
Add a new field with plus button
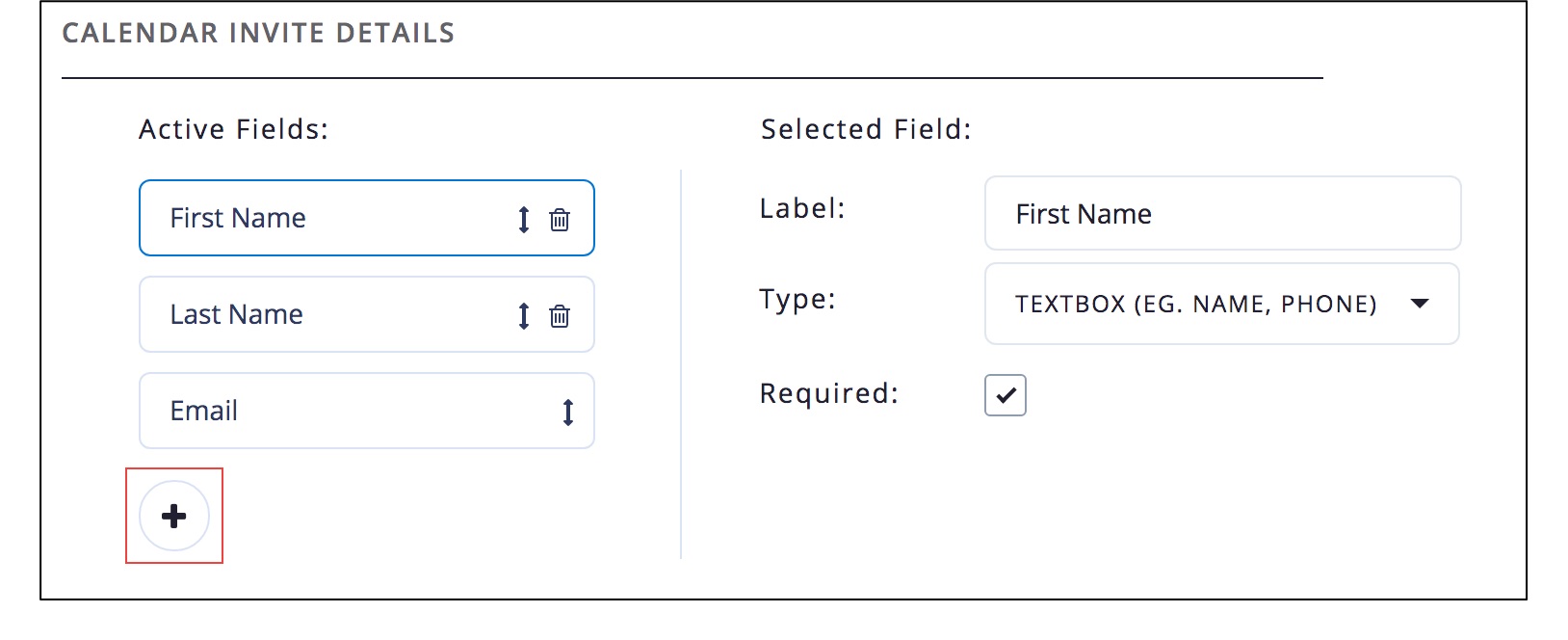174,517
